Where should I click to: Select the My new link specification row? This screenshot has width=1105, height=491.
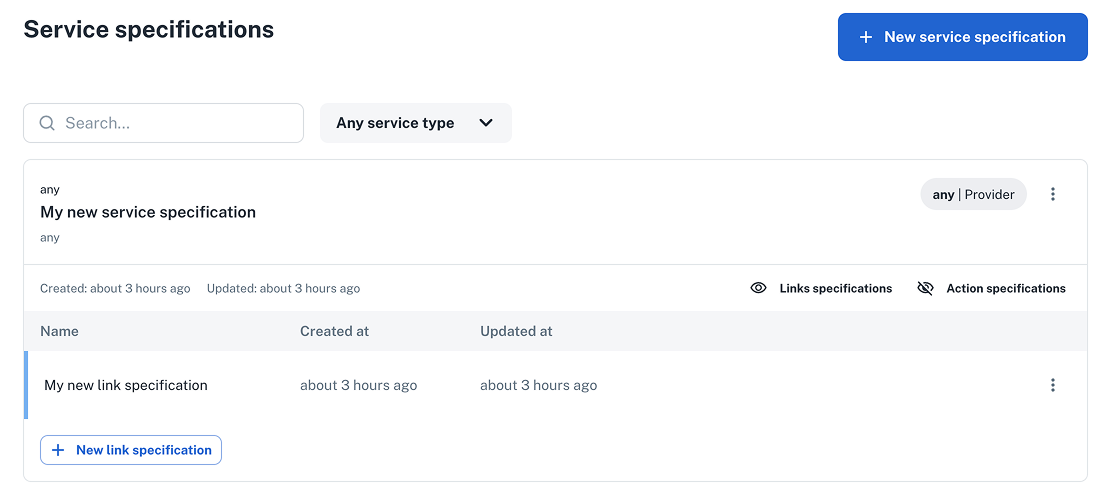126,385
